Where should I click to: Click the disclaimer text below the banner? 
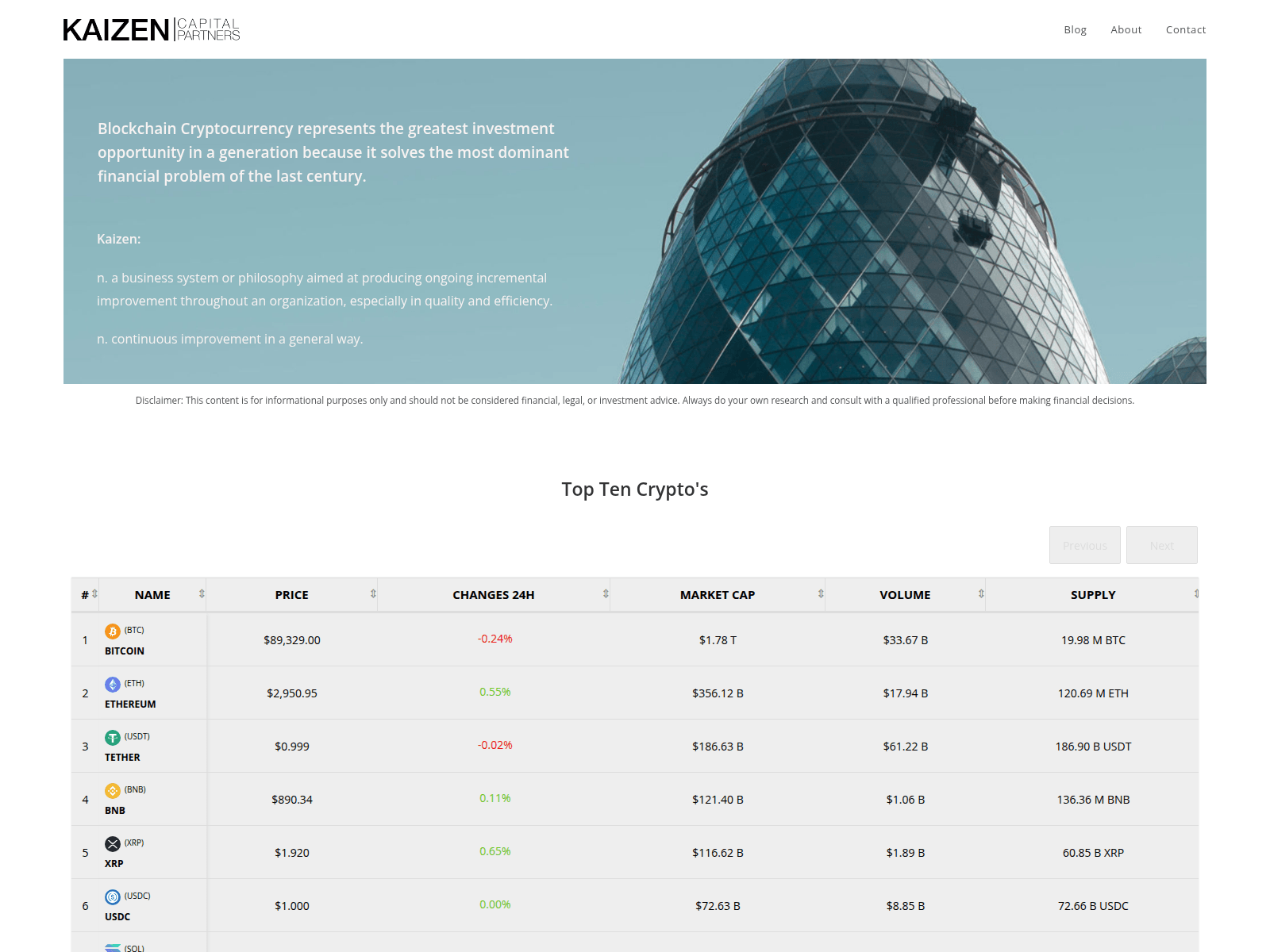coord(635,401)
